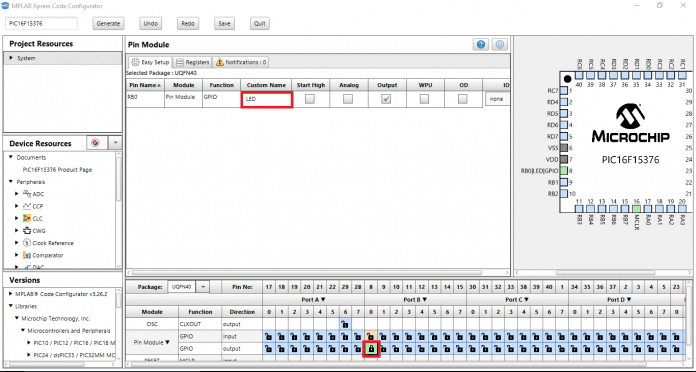Switch to the Registers tab

192,62
